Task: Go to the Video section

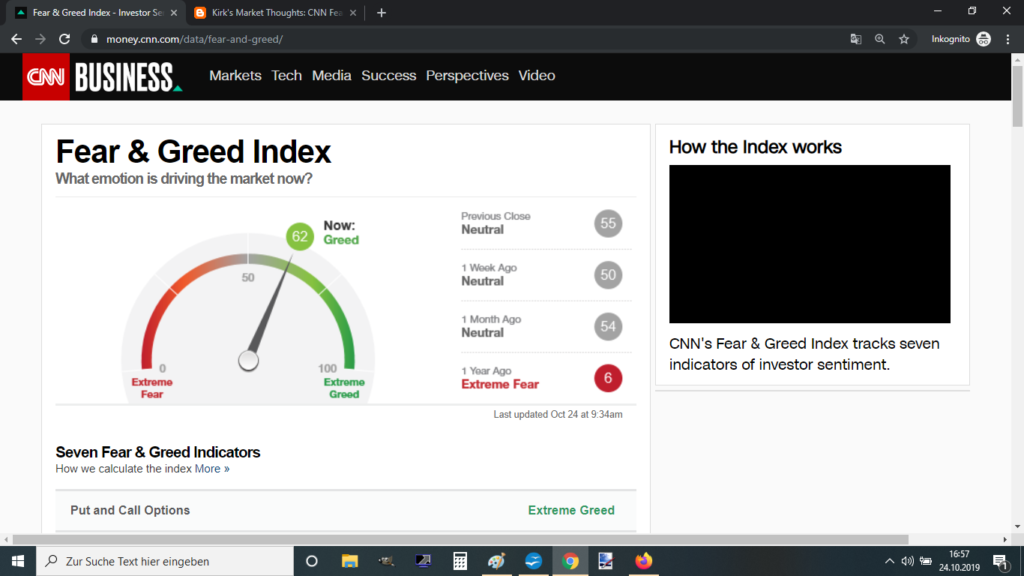Action: click(537, 76)
